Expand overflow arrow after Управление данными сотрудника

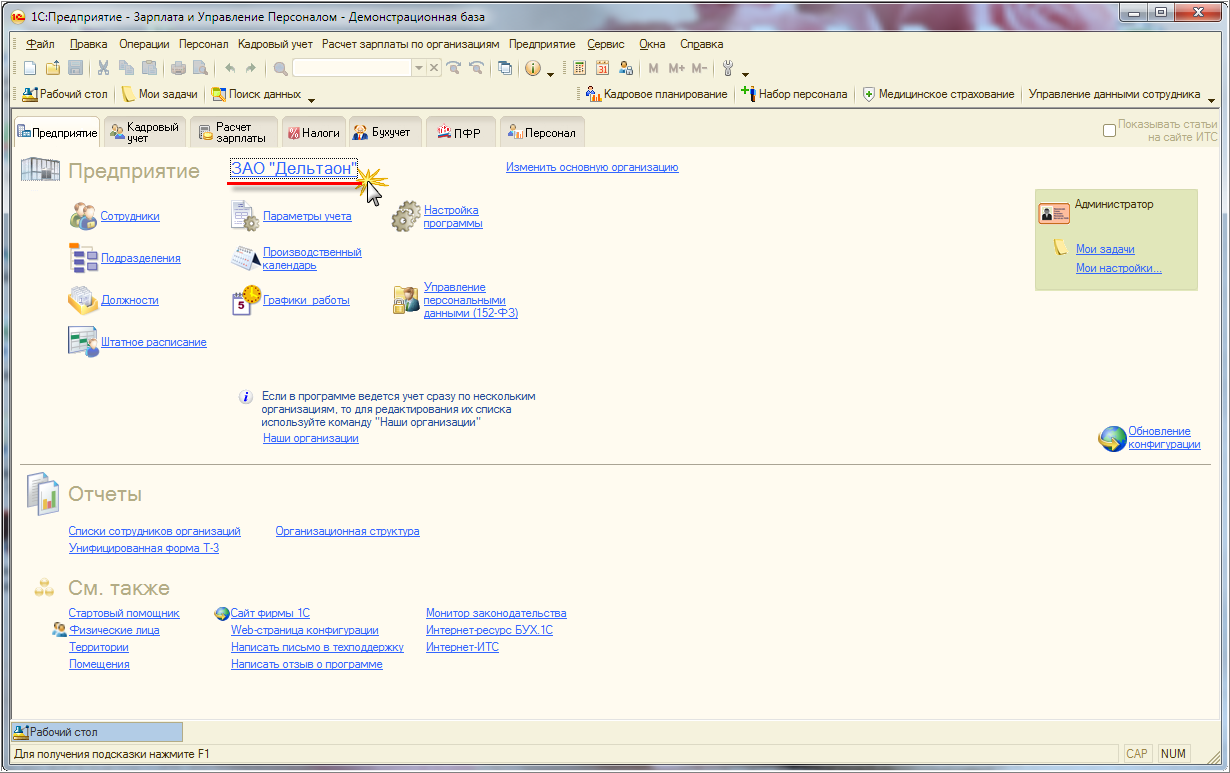click(1212, 100)
